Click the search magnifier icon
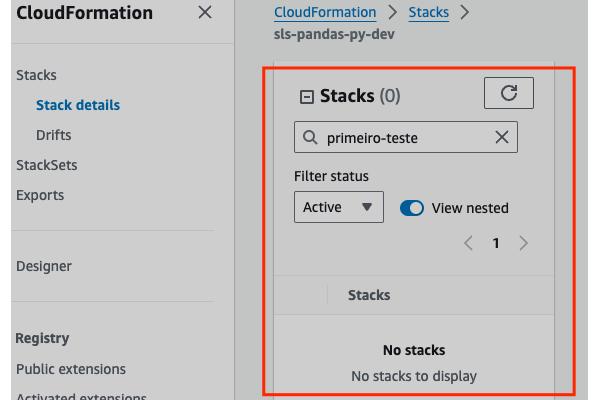 tap(309, 138)
